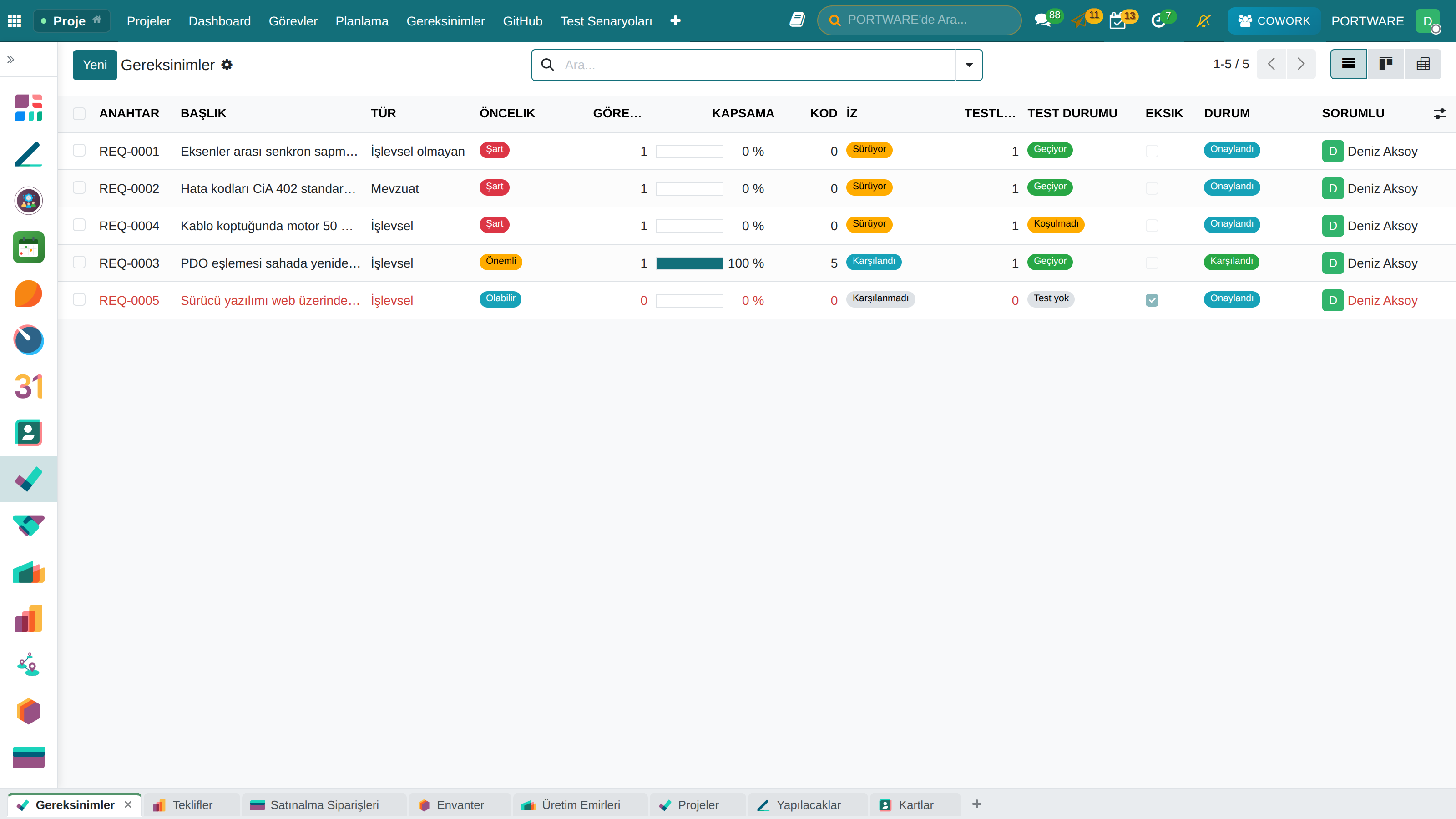Open the Görevler menu
This screenshot has width=1456, height=819.
[x=293, y=21]
